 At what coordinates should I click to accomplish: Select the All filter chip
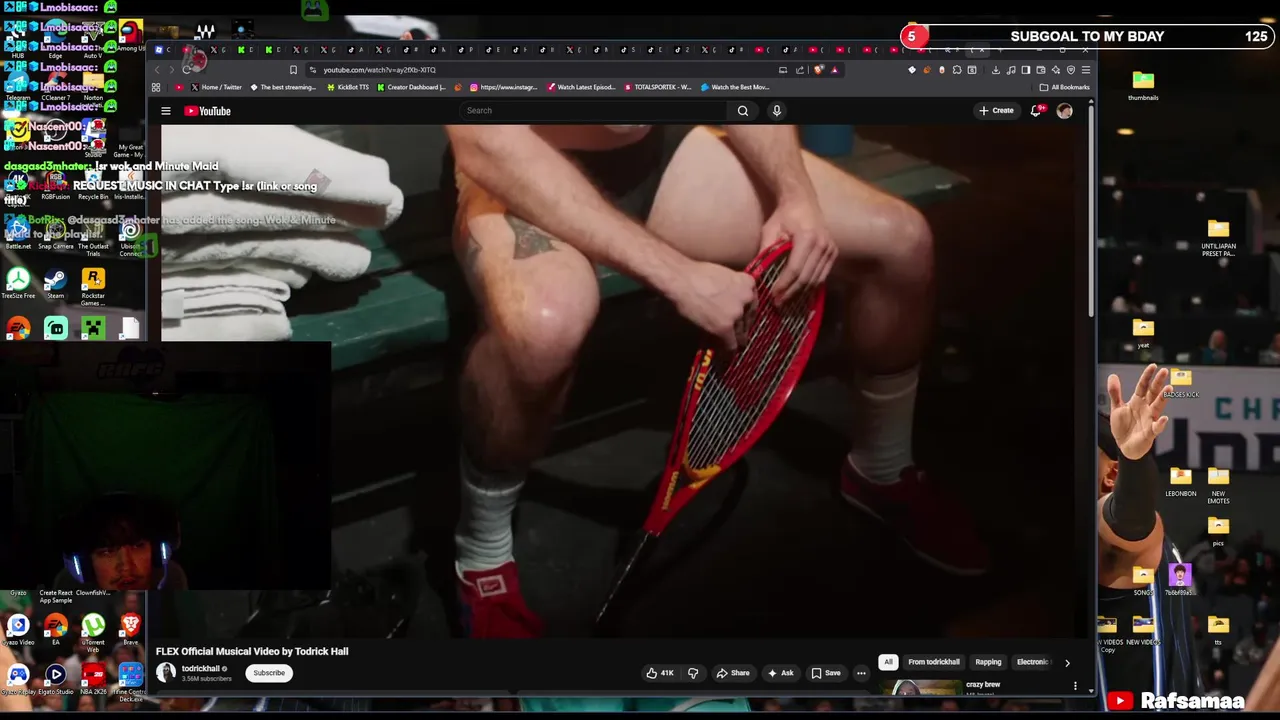tap(888, 662)
